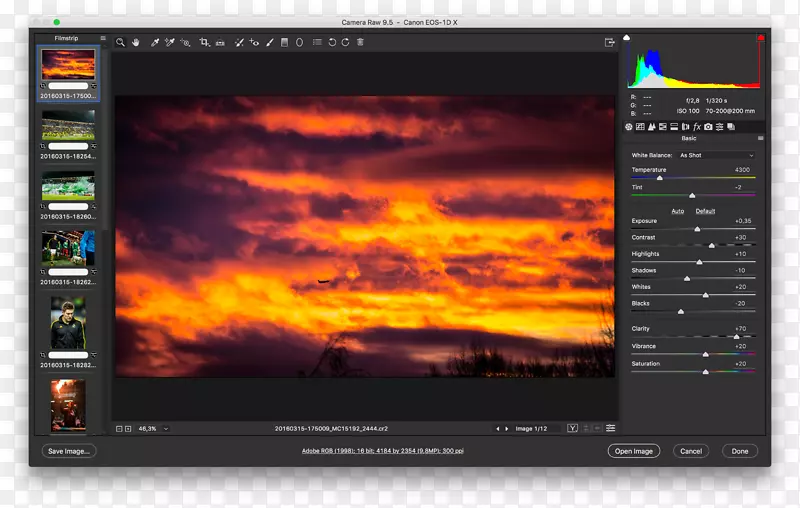Switch to the HSL / Grayscale panel tab

pos(663,126)
